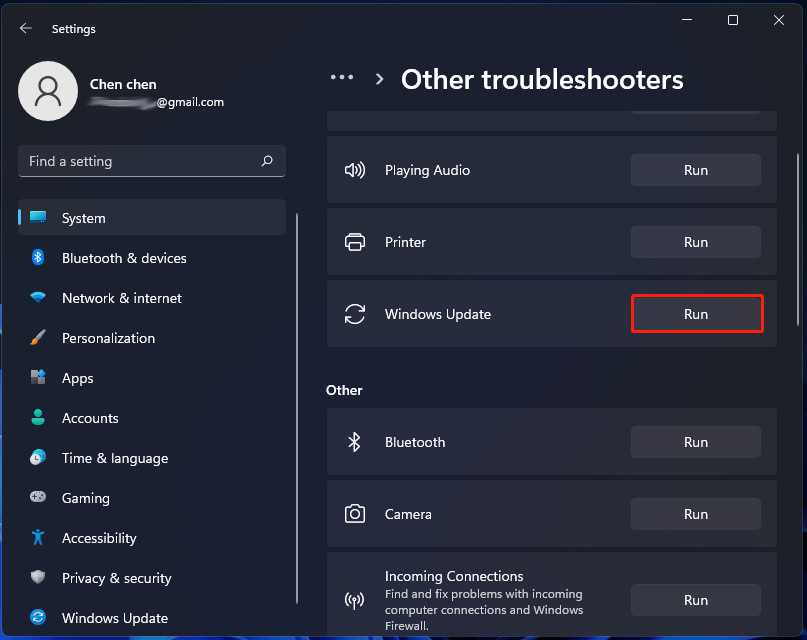Click the user profile avatar
807x640 pixels.
tap(48, 91)
